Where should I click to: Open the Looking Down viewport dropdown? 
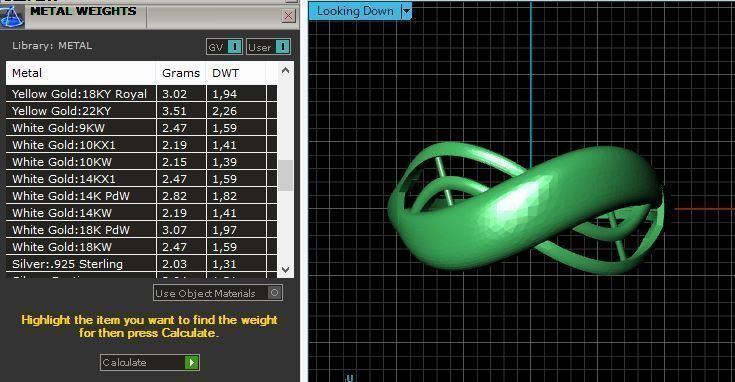[406, 11]
